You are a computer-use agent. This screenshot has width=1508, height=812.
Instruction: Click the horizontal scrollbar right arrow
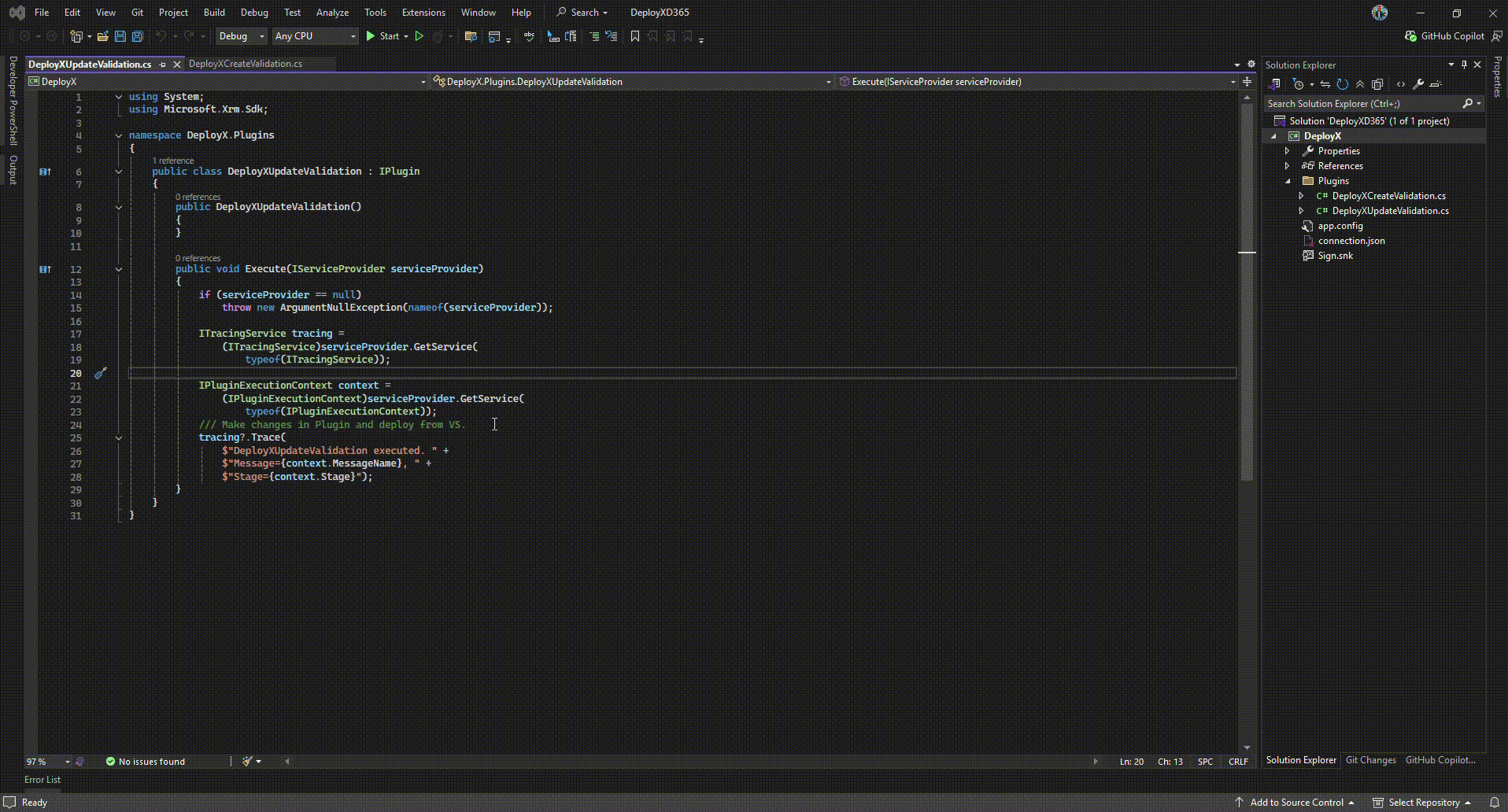click(x=1096, y=762)
